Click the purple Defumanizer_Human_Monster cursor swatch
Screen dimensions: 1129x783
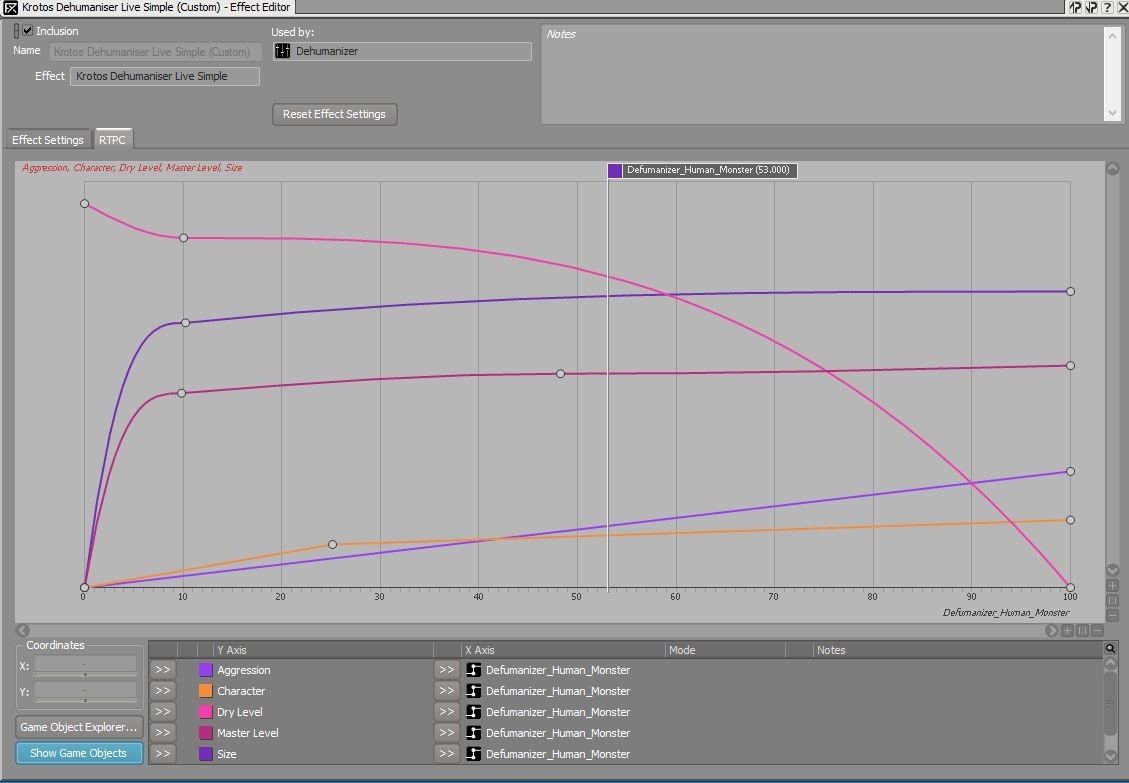pyautogui.click(x=615, y=171)
